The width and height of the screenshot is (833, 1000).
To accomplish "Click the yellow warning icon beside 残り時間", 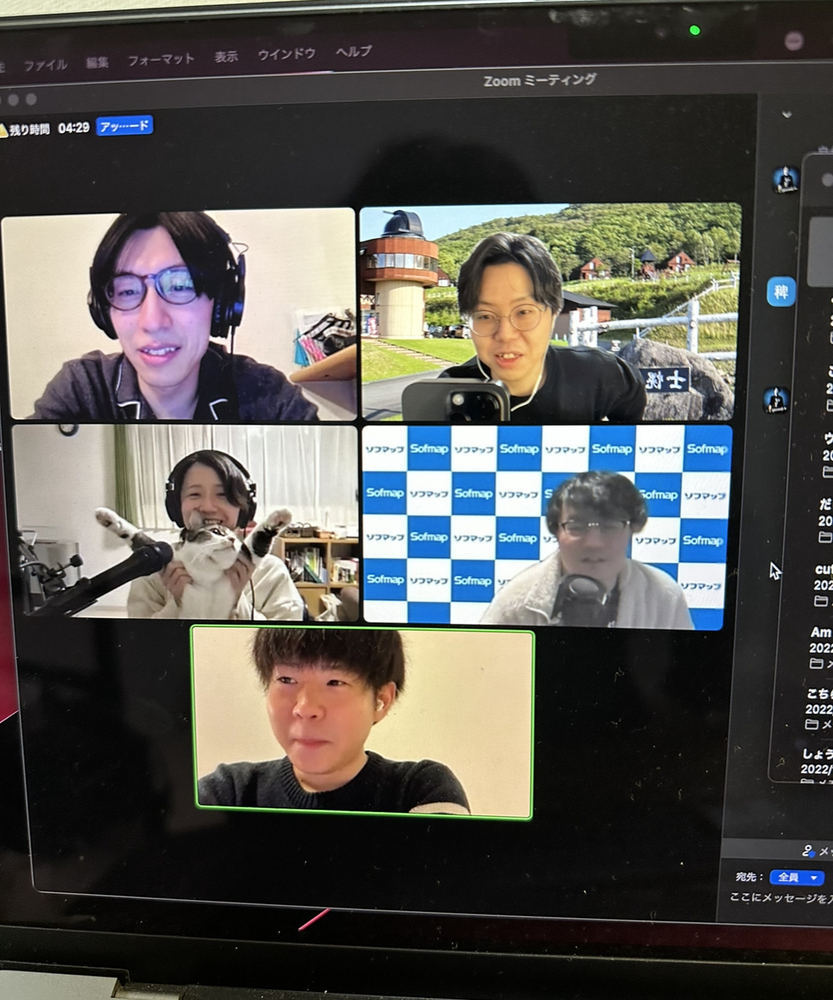I will tap(3, 130).
